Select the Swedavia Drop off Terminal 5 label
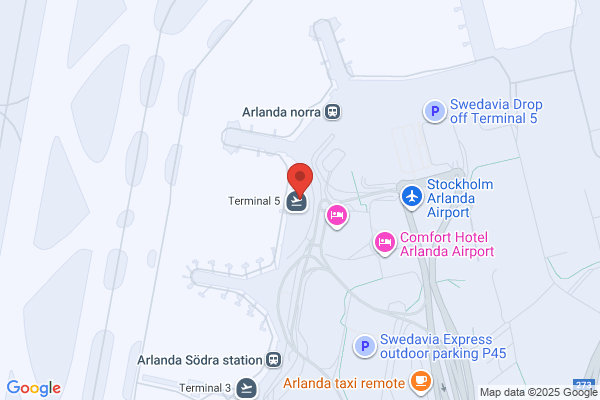The width and height of the screenshot is (600, 400). point(496,111)
